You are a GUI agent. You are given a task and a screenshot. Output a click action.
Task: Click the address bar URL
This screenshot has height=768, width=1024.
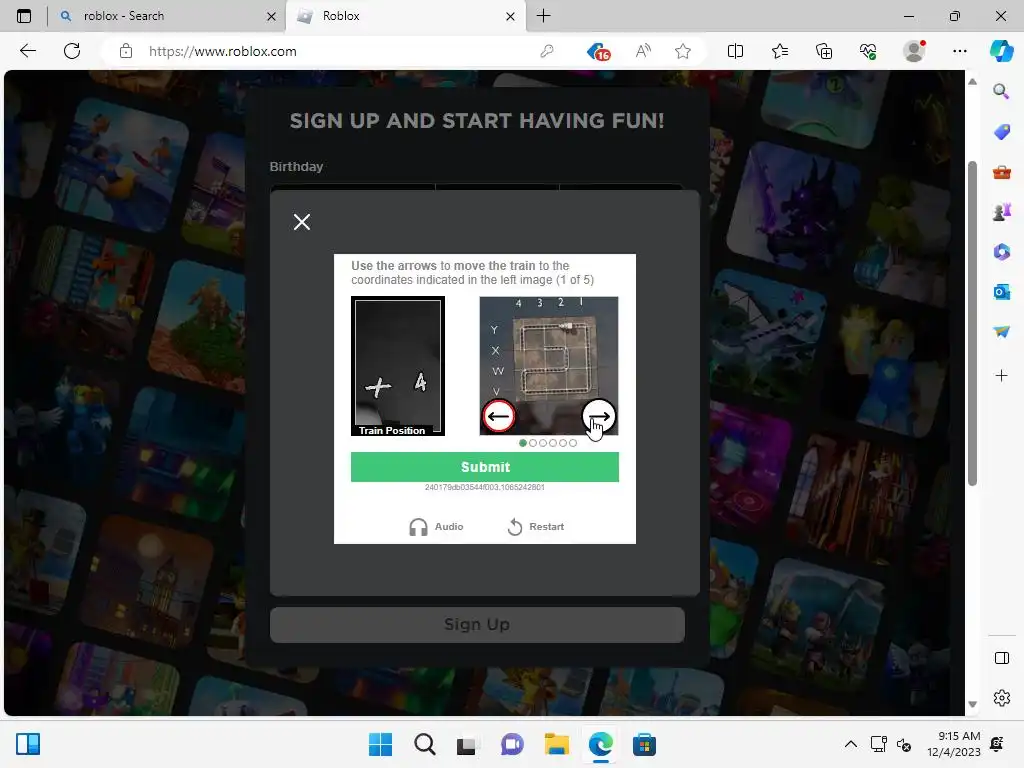click(x=223, y=51)
